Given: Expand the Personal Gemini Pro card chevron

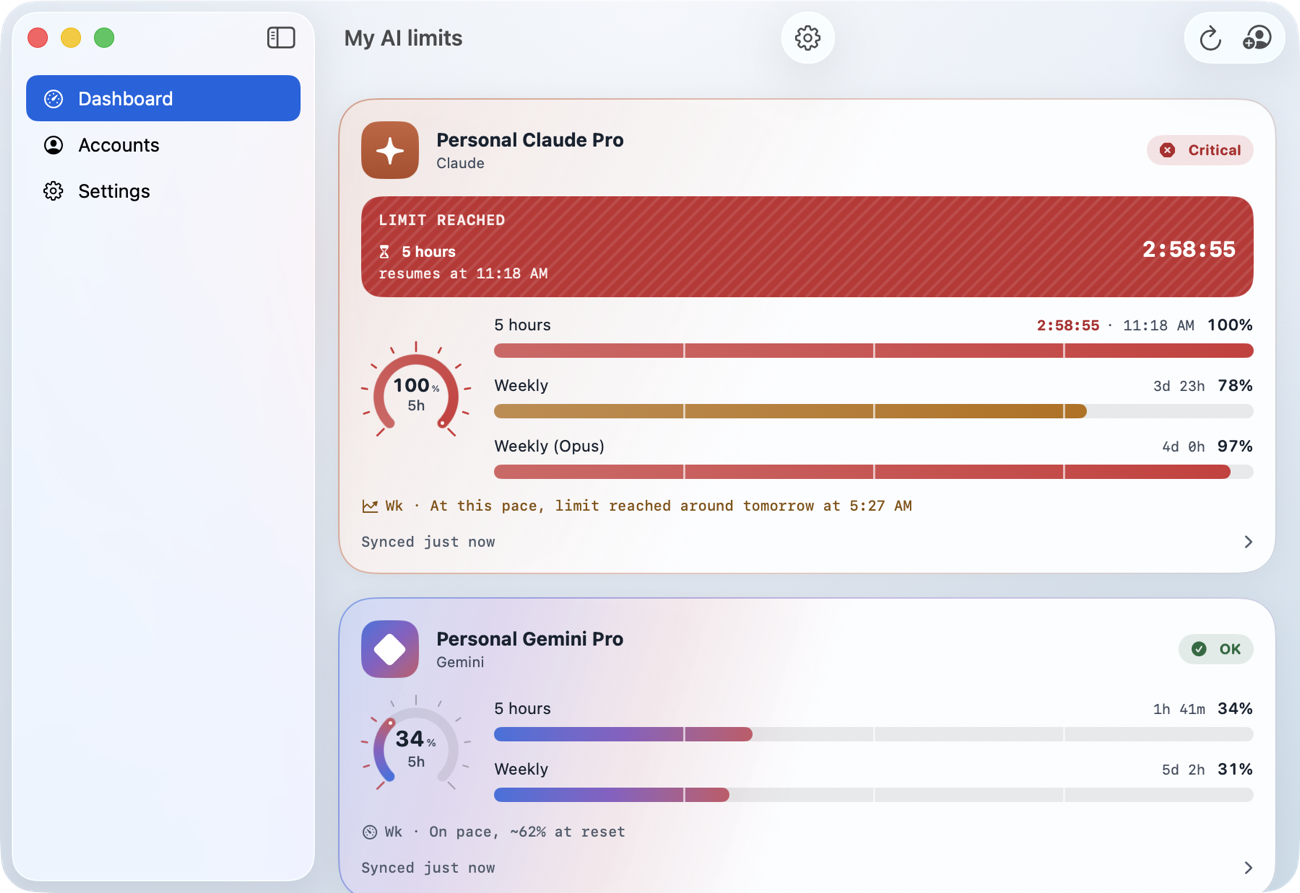Looking at the screenshot, I should click(1248, 868).
